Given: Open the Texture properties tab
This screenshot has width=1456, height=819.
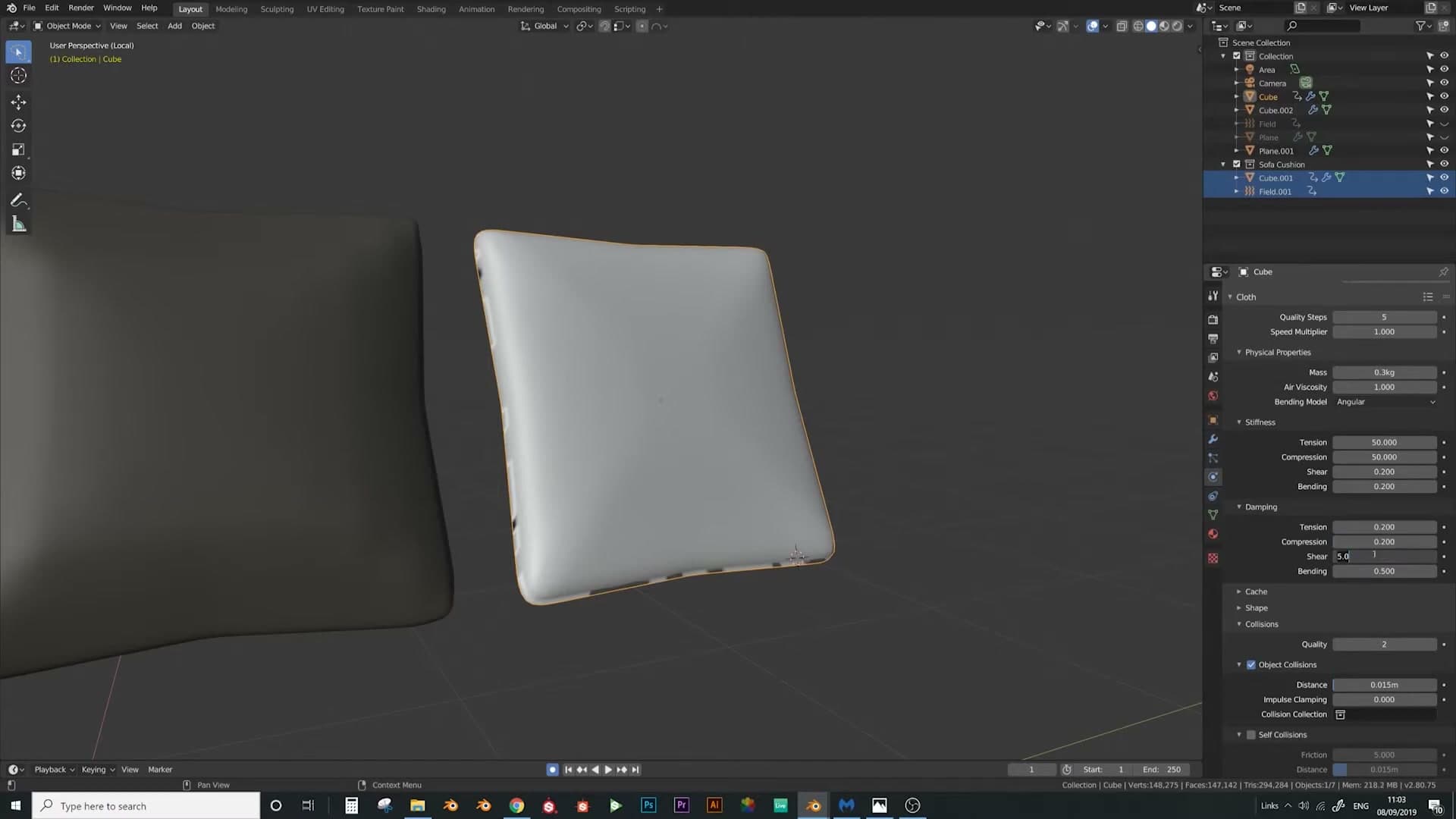Looking at the screenshot, I should coord(1213,558).
